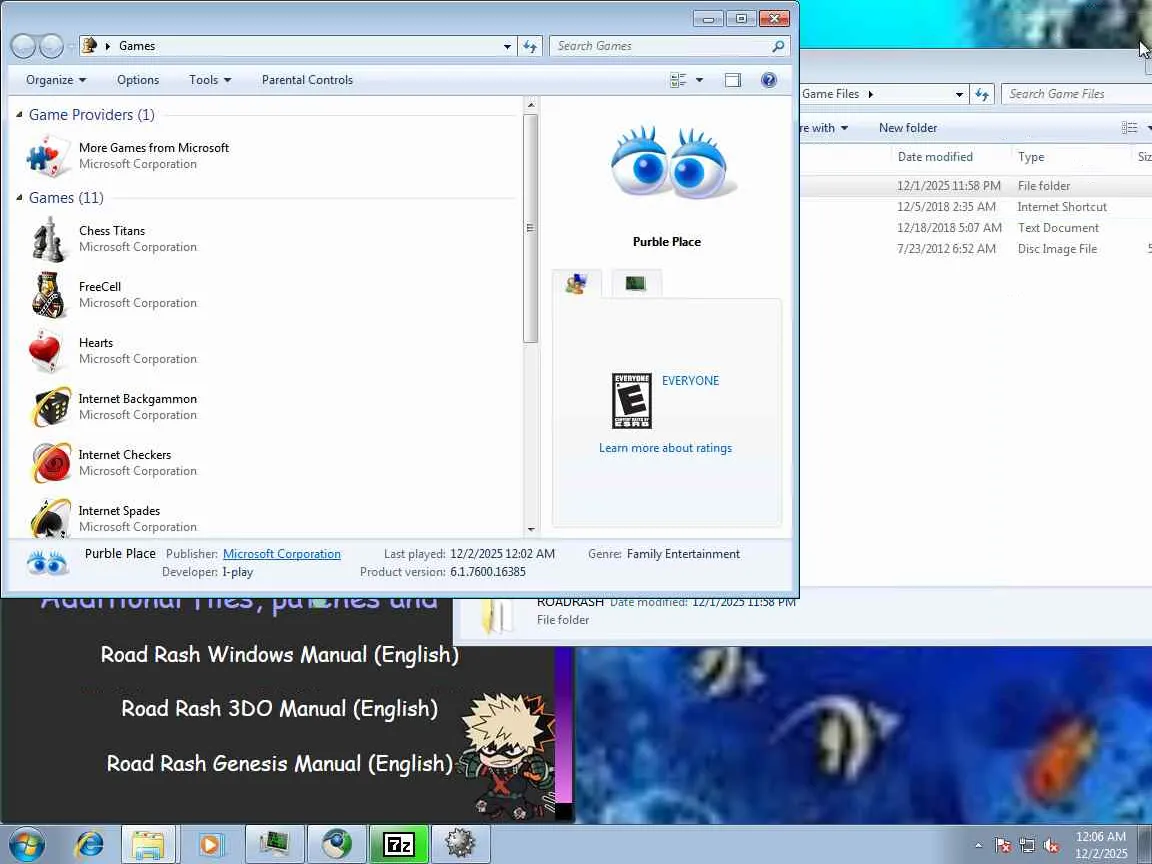Sort by Type column header
Viewport: 1152px width, 864px height.
[1031, 156]
